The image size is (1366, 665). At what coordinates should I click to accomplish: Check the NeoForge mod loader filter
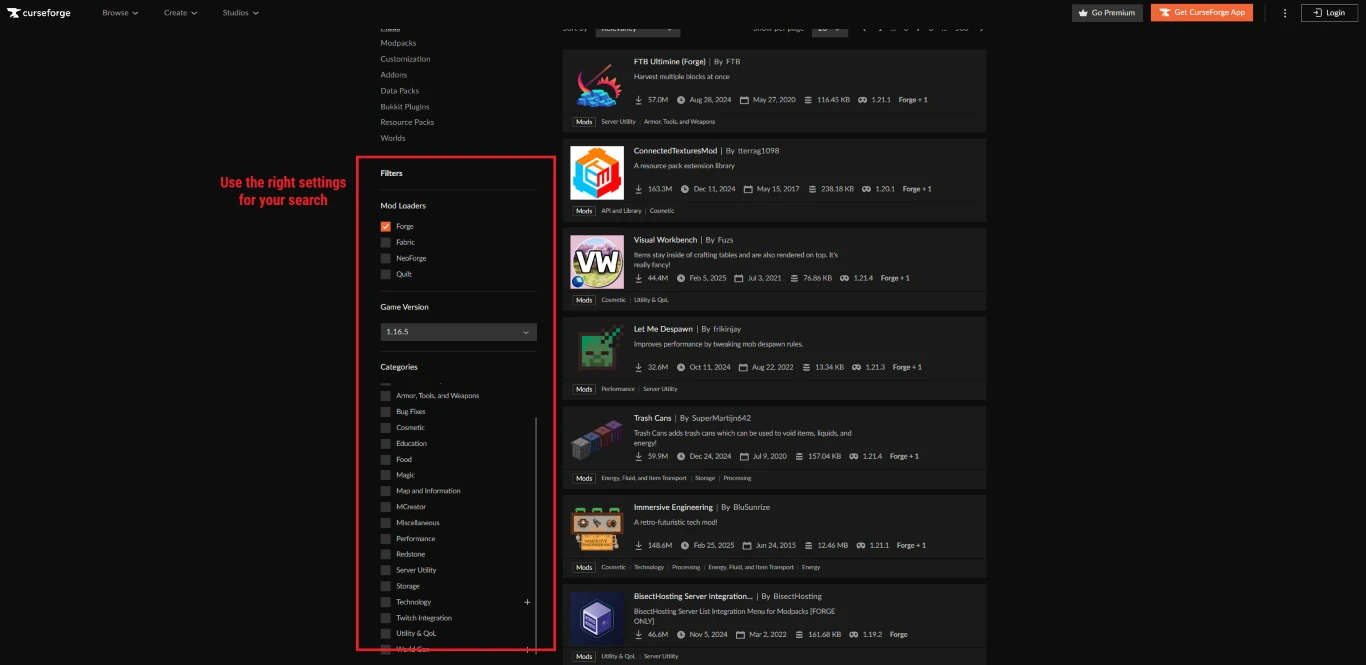click(x=386, y=258)
